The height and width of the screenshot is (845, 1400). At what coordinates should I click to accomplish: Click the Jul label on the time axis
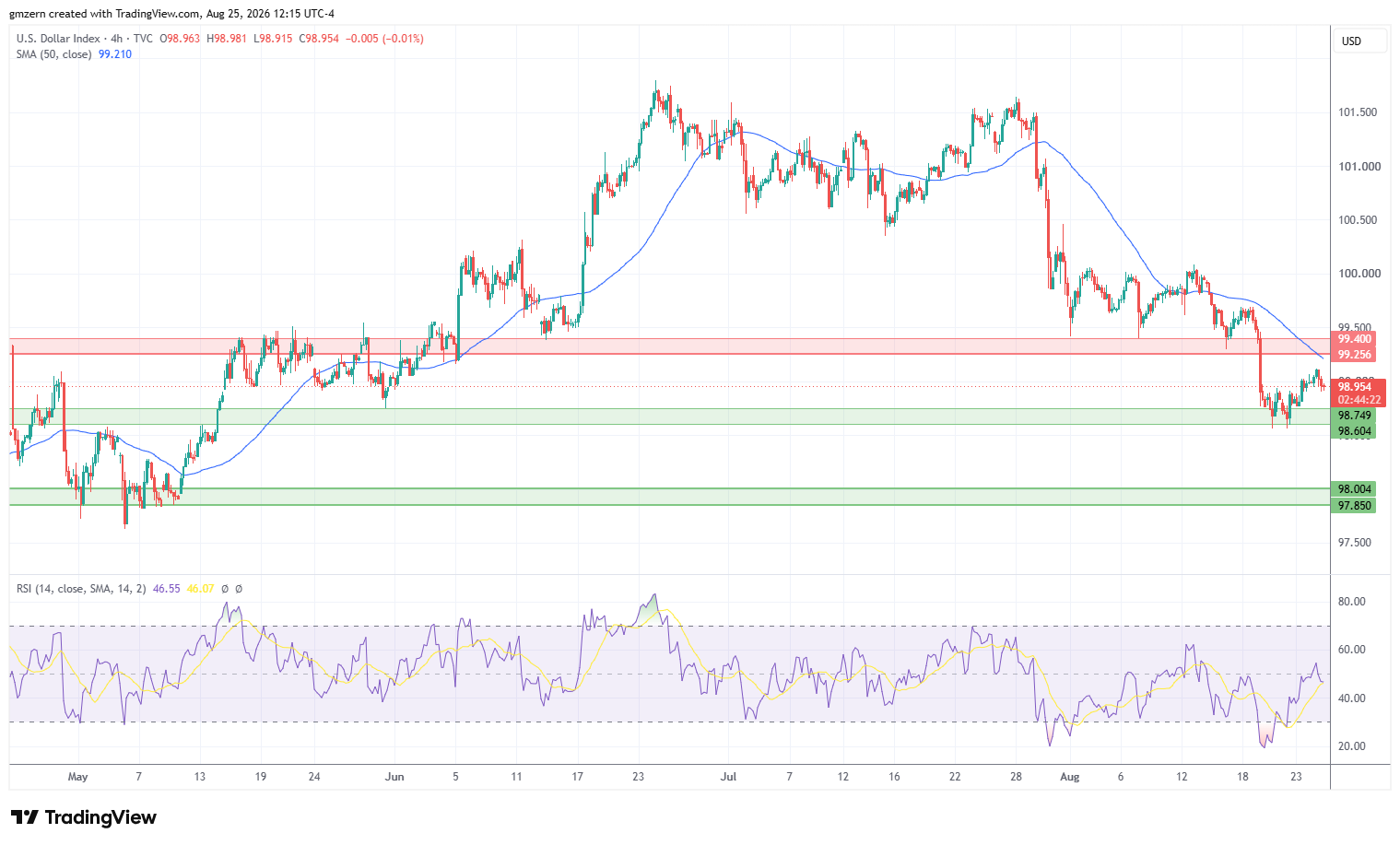[729, 777]
